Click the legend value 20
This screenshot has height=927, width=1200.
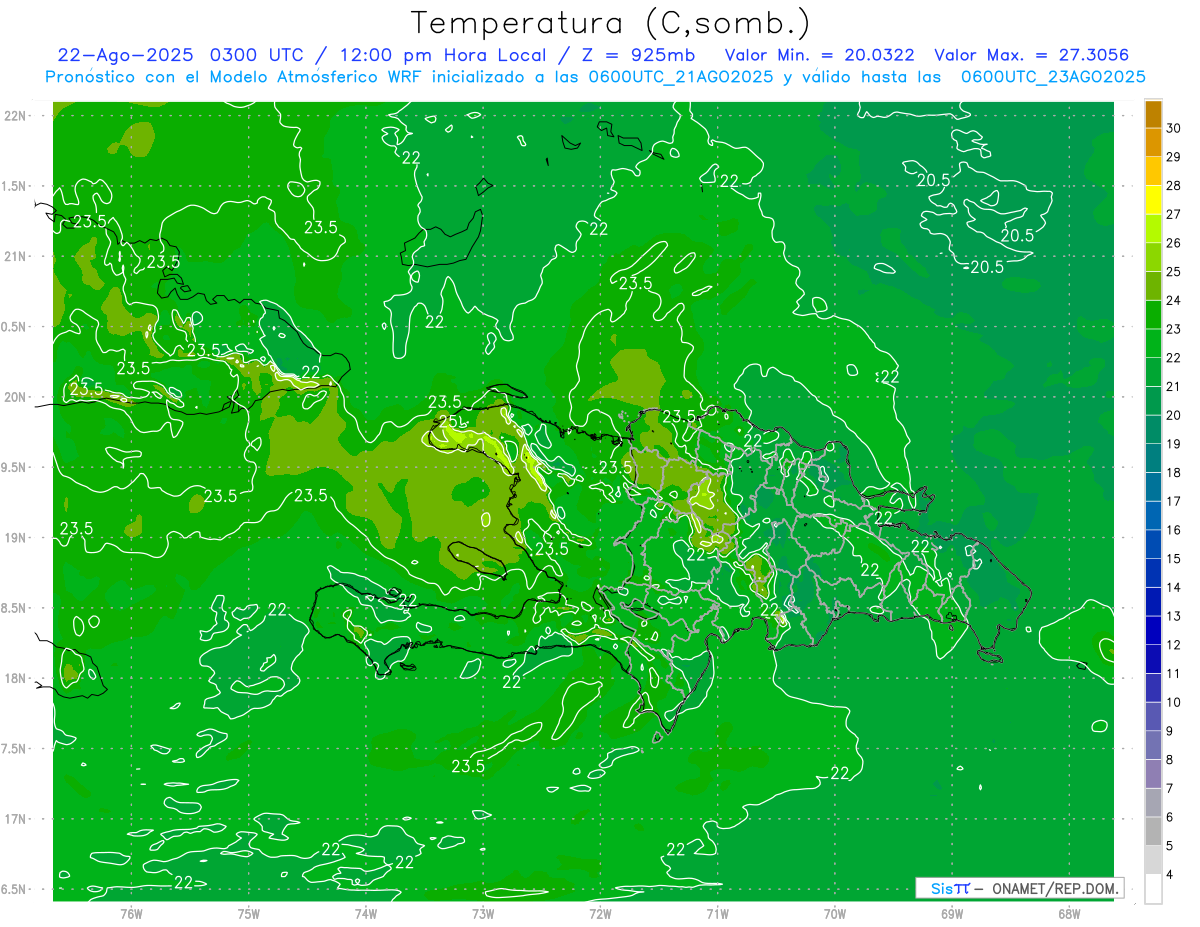click(1174, 415)
